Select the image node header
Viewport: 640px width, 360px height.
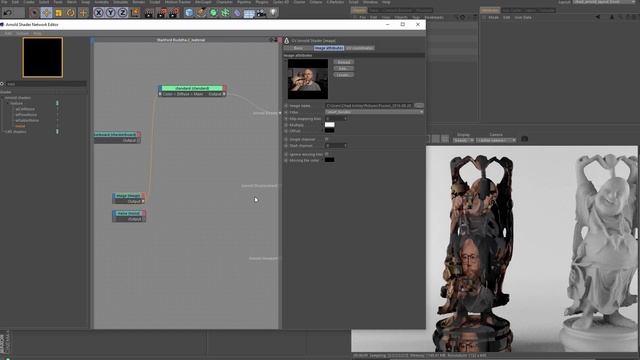[x=128, y=196]
